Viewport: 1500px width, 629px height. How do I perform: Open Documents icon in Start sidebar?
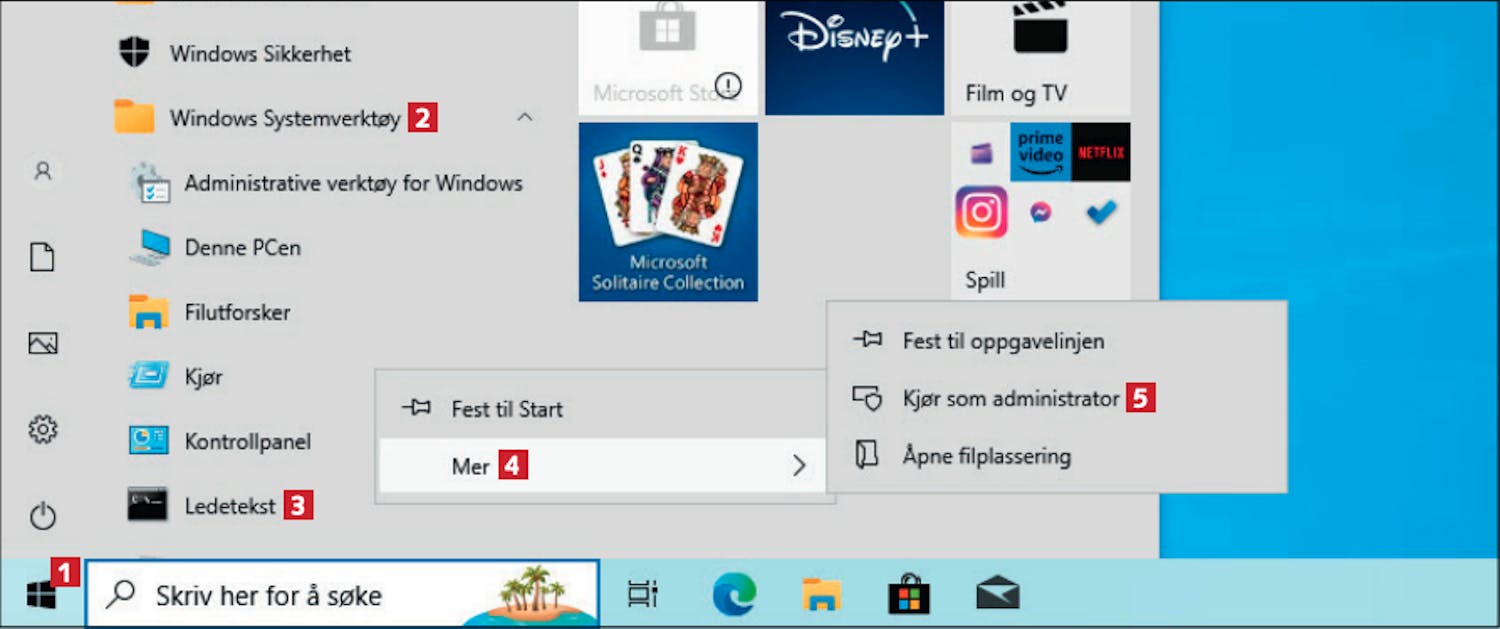tap(42, 257)
